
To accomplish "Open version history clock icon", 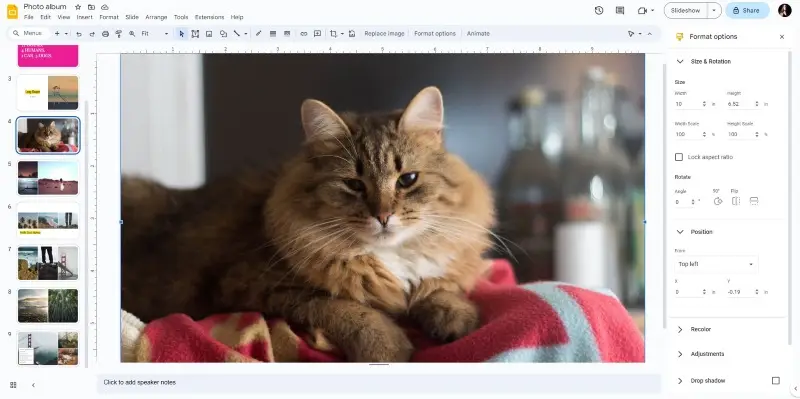I will [x=599, y=10].
